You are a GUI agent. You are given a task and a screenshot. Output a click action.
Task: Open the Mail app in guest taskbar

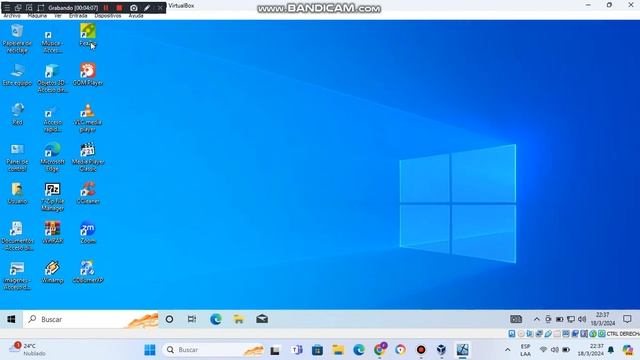pos(262,319)
